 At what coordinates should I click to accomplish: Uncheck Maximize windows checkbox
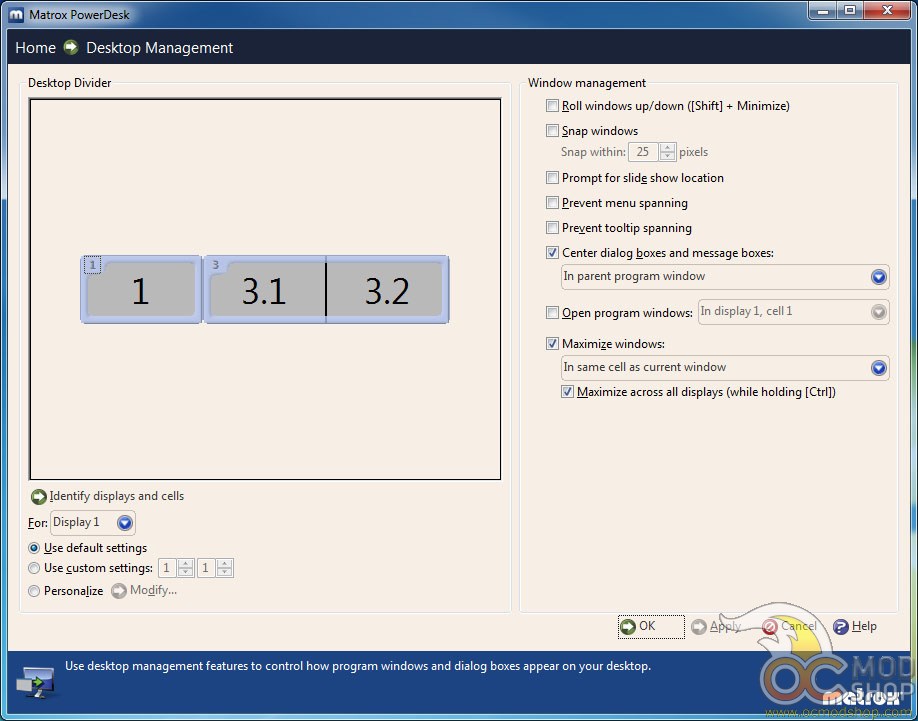coord(552,344)
